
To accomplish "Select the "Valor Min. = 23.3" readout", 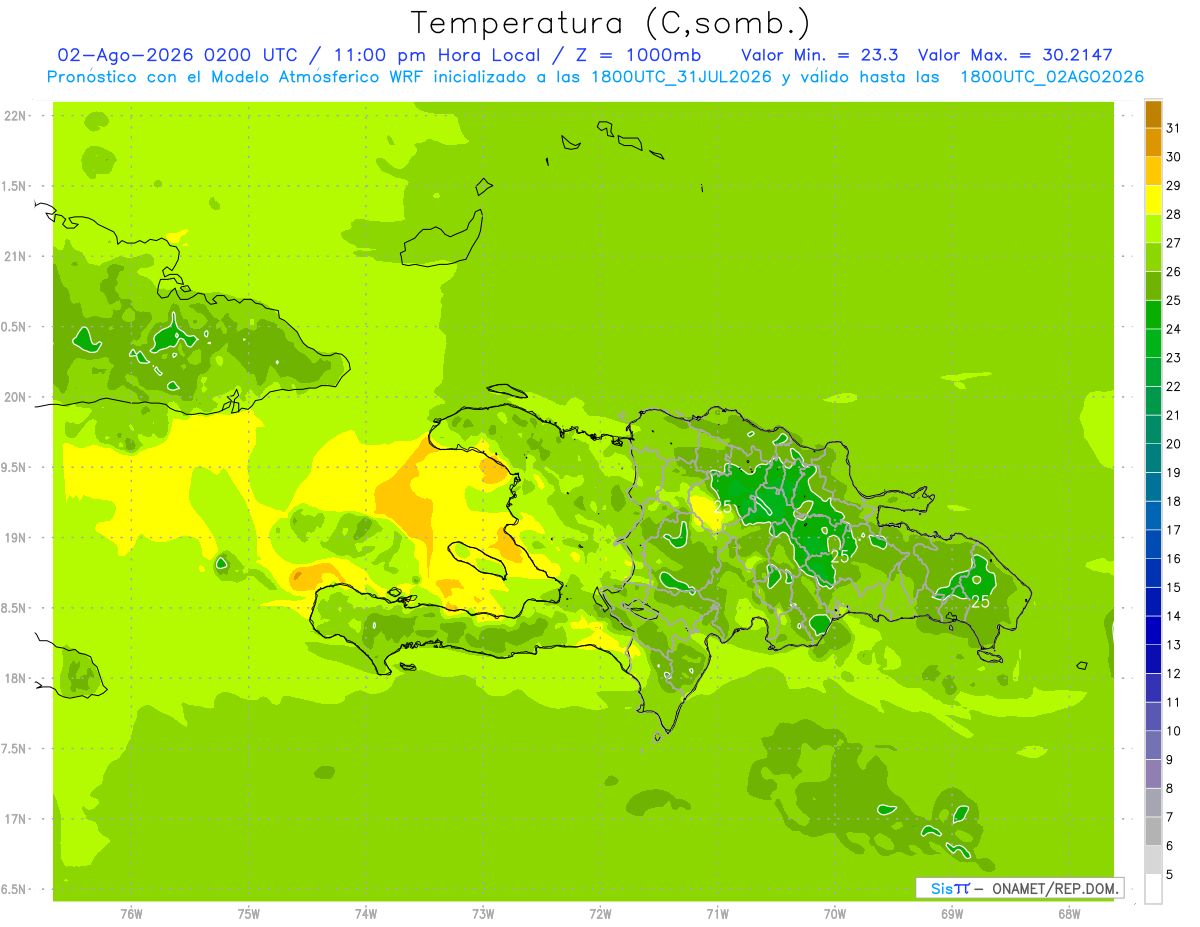I will [818, 55].
